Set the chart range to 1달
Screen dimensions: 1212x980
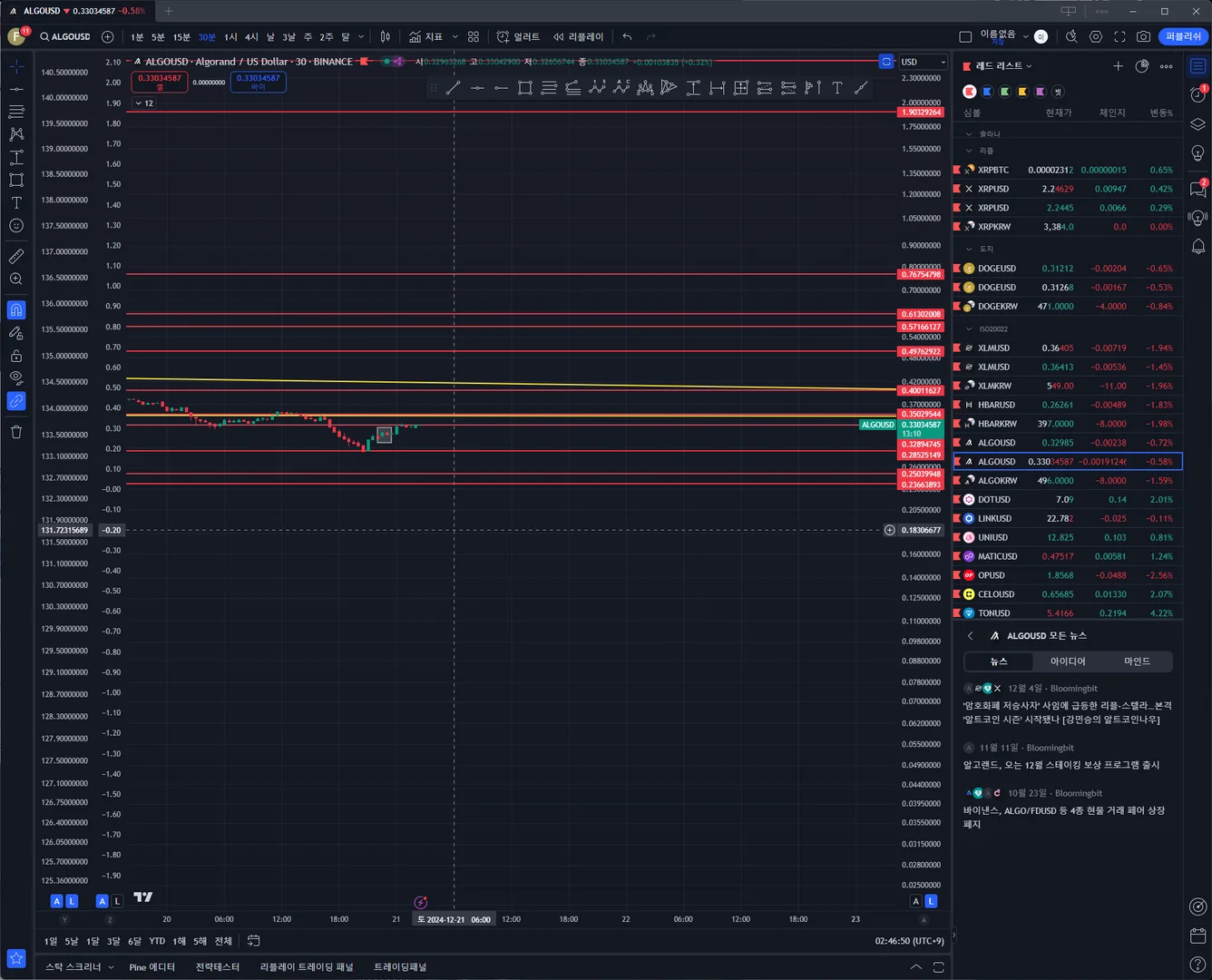click(93, 941)
